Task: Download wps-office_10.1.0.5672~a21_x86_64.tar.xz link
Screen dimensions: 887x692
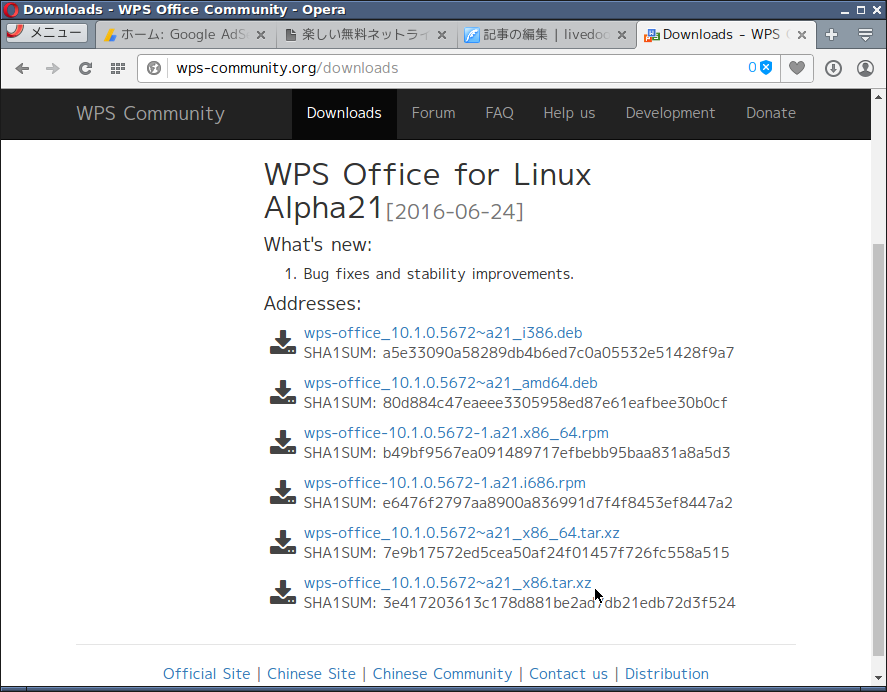Action: tap(462, 533)
